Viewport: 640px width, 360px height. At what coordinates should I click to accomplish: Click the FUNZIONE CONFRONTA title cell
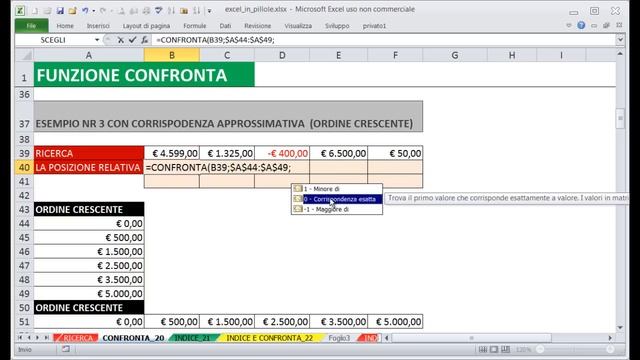pyautogui.click(x=144, y=75)
